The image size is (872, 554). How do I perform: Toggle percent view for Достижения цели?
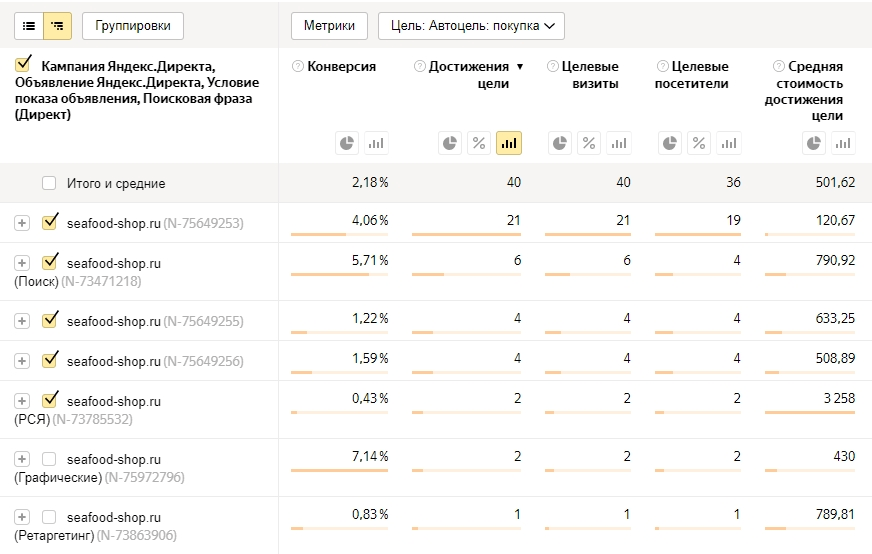(479, 143)
